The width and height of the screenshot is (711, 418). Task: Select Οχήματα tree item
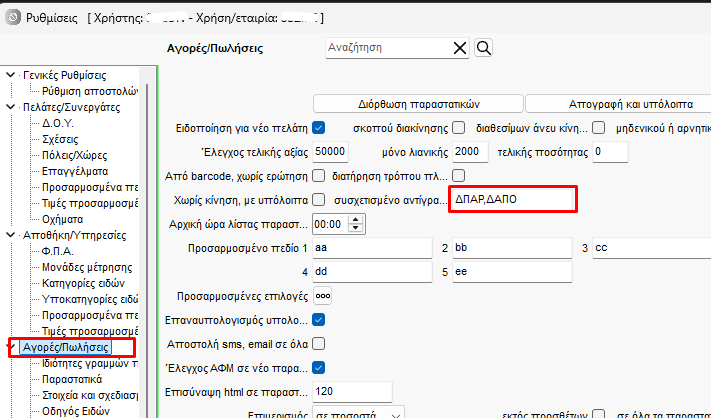(63, 219)
